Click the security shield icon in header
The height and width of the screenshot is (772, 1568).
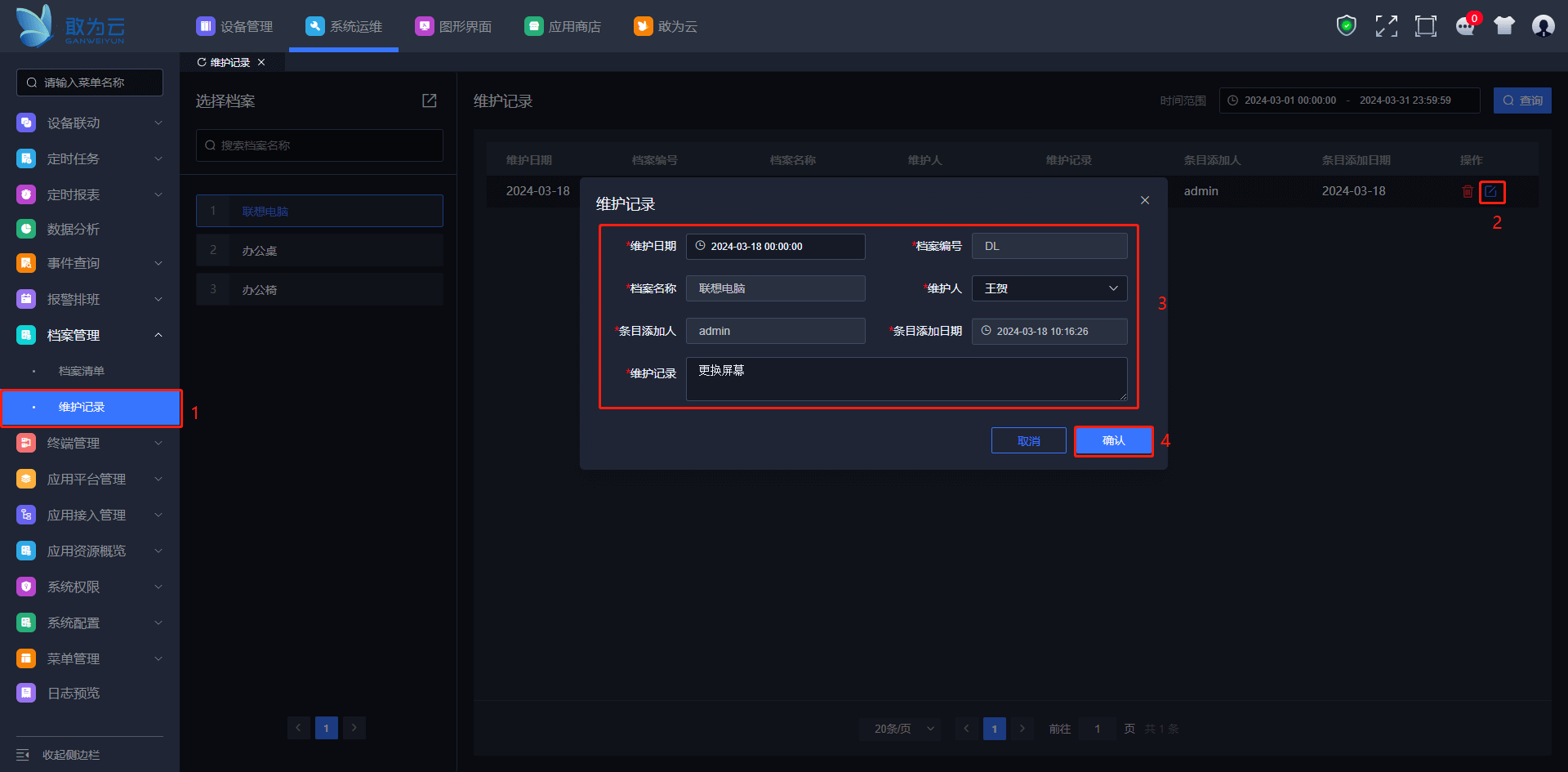pos(1346,26)
